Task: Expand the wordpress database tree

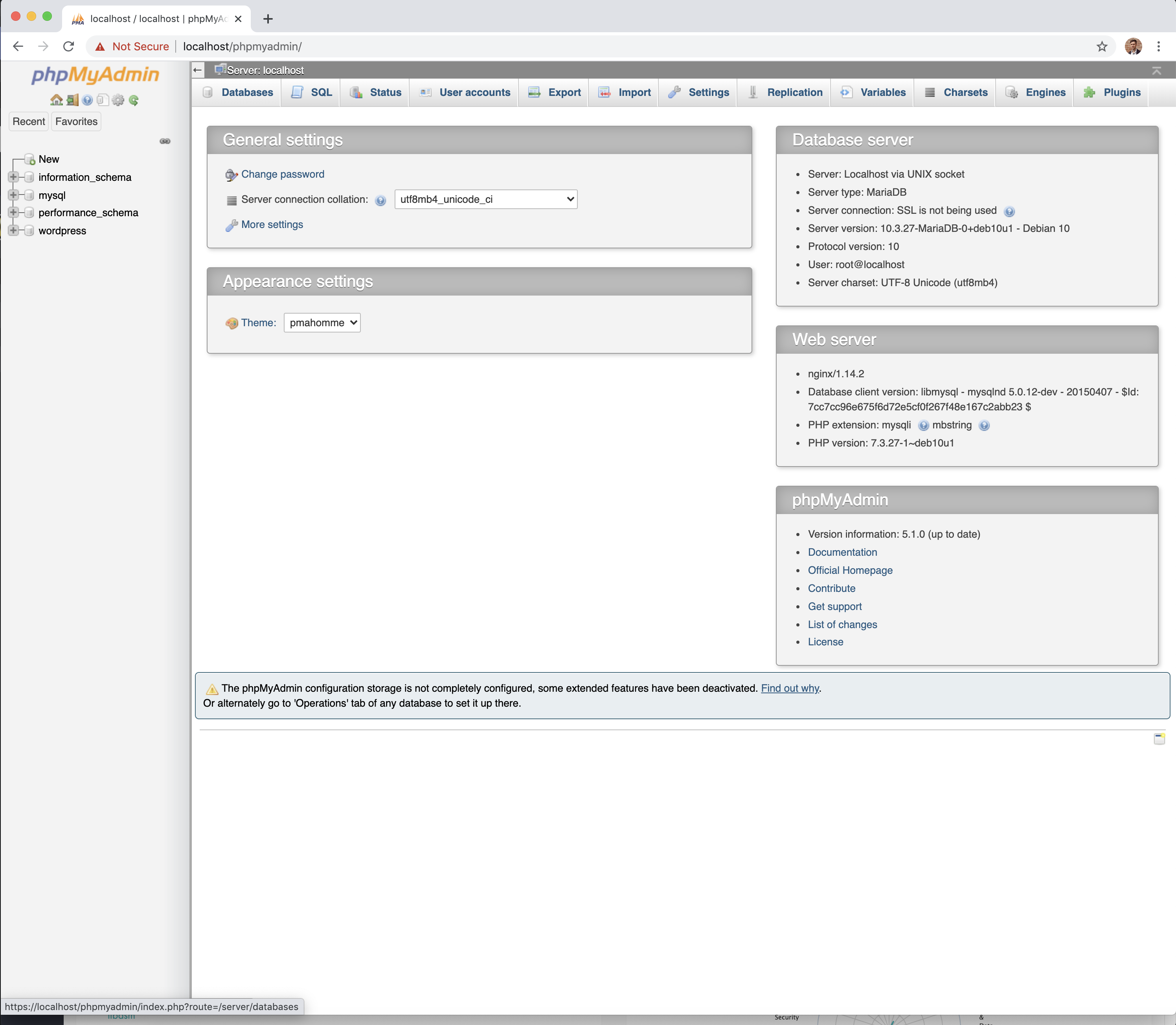Action: click(x=13, y=231)
